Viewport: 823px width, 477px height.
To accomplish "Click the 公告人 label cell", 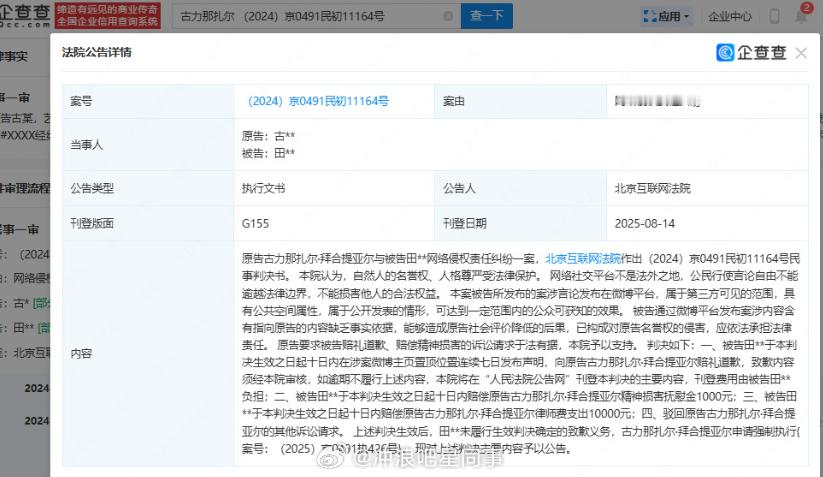I will point(520,188).
